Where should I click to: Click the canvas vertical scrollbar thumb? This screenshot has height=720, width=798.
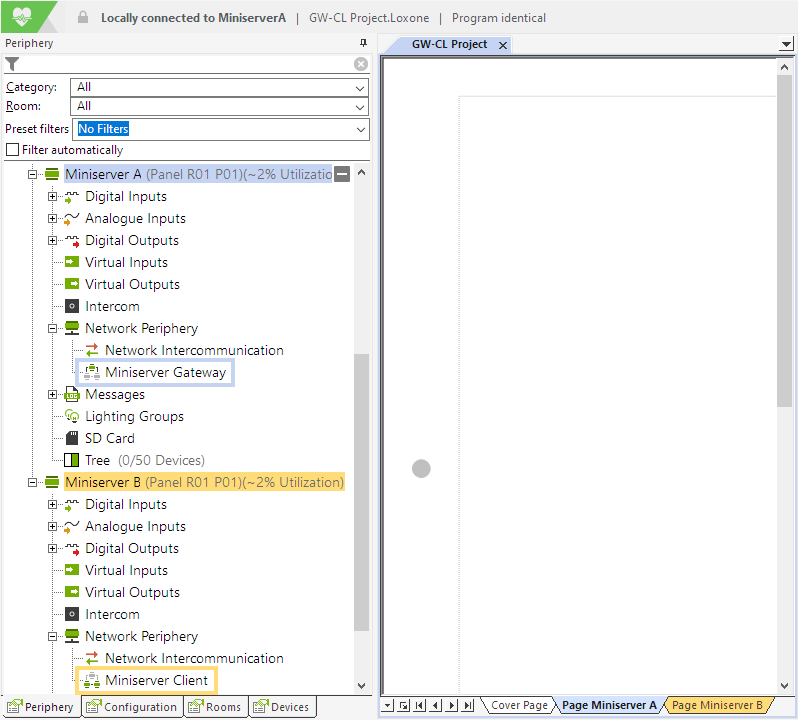(x=784, y=240)
